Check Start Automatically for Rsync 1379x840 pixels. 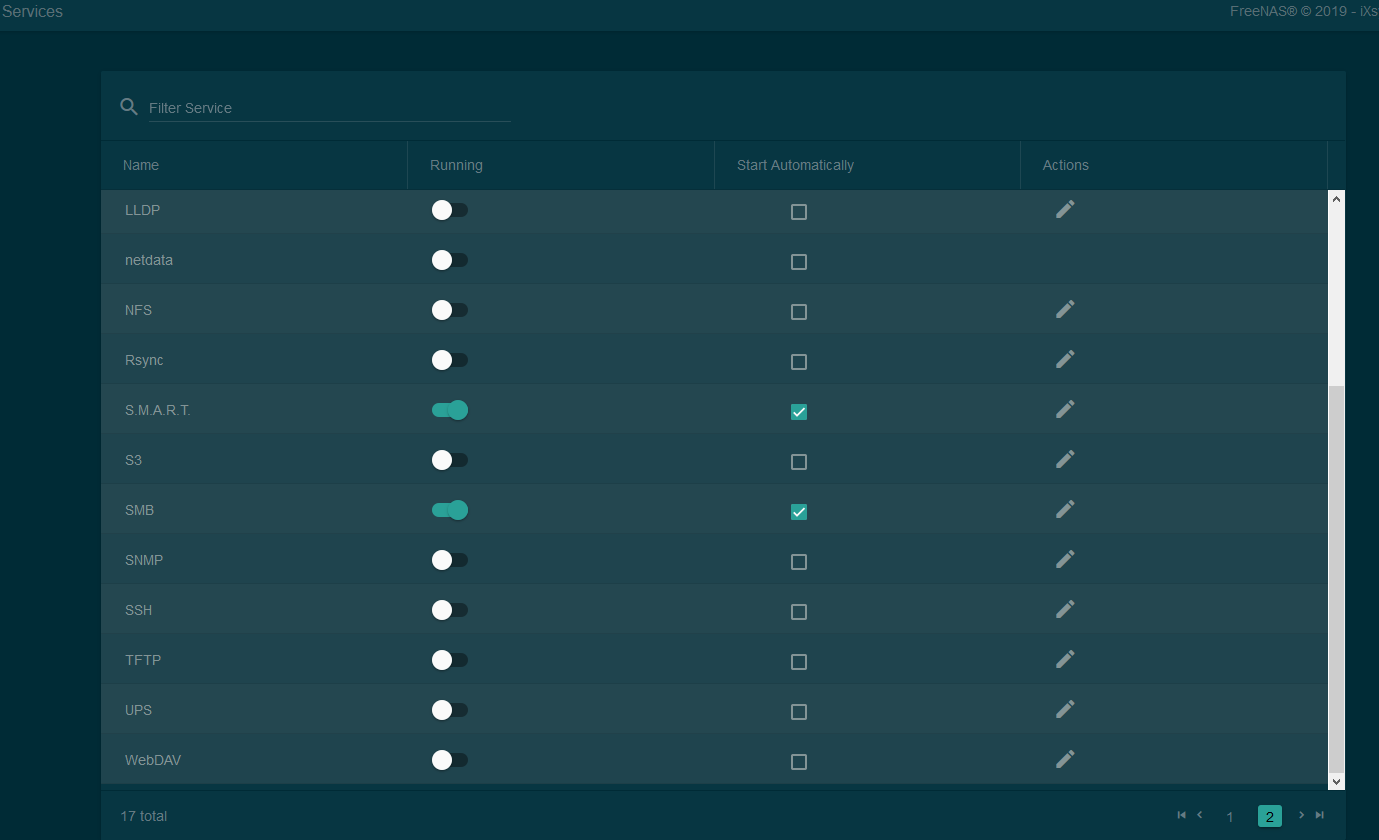coord(799,362)
